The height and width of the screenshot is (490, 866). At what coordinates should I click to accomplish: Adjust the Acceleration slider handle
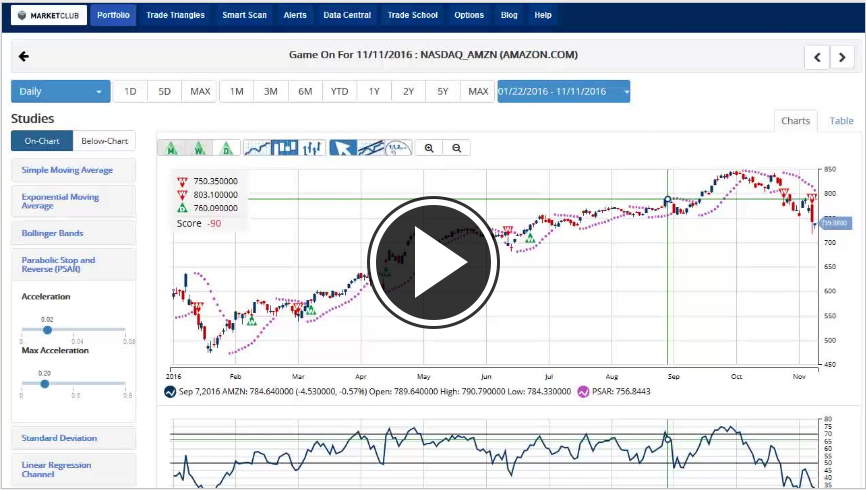point(47,329)
